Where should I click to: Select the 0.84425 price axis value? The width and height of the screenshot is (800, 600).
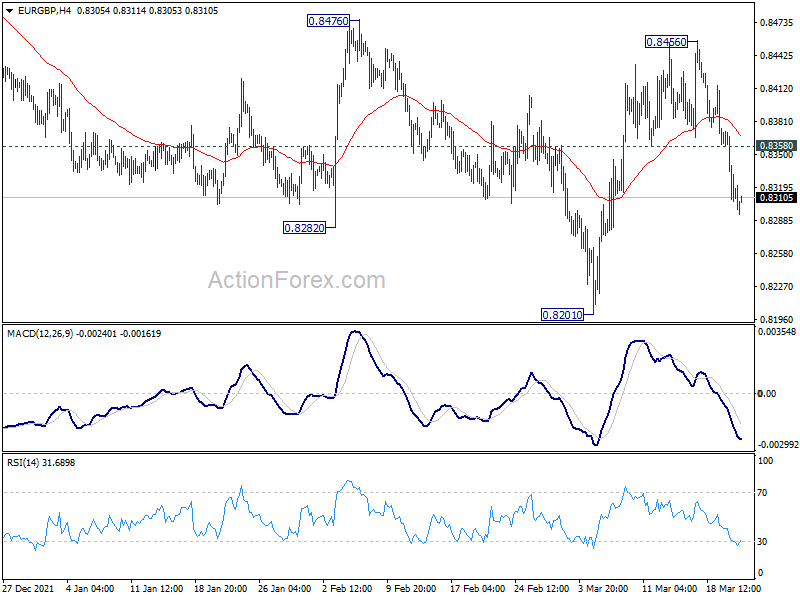(777, 56)
